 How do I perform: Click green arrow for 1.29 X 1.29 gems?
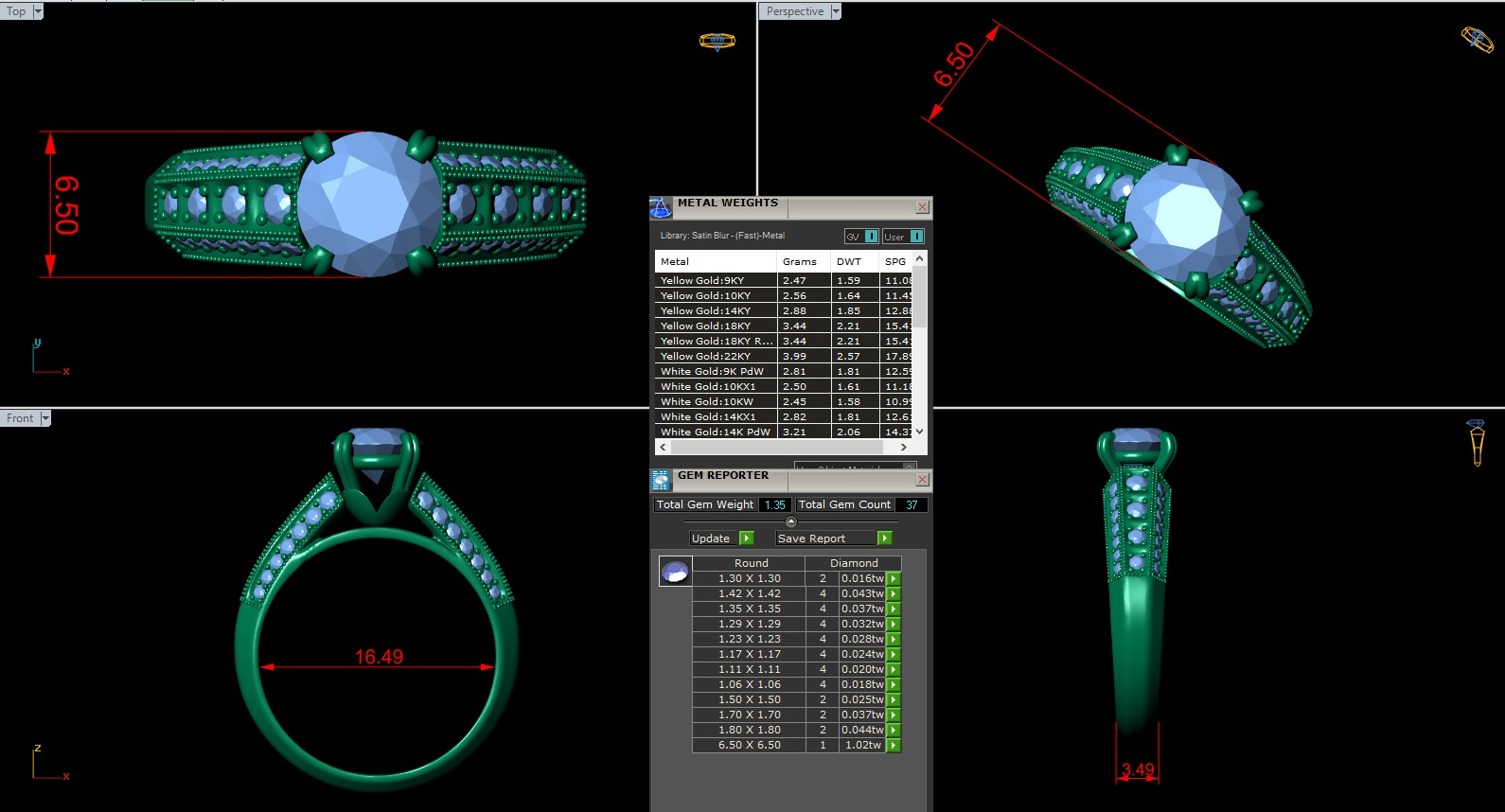click(x=894, y=624)
